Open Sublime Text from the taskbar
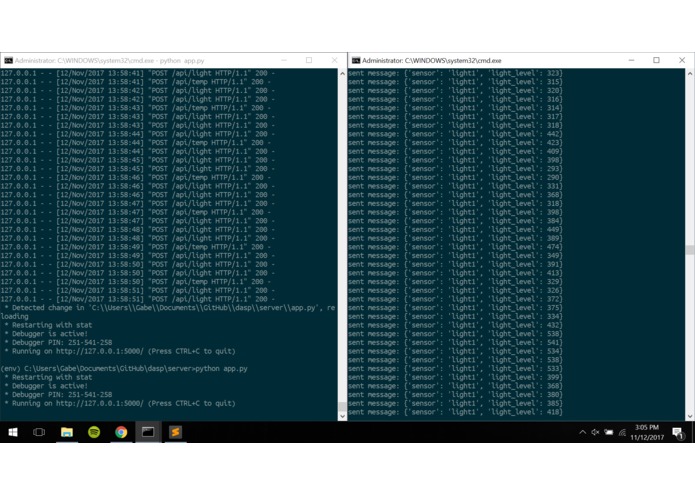Screen dimensions: 695x494 click(x=175, y=432)
